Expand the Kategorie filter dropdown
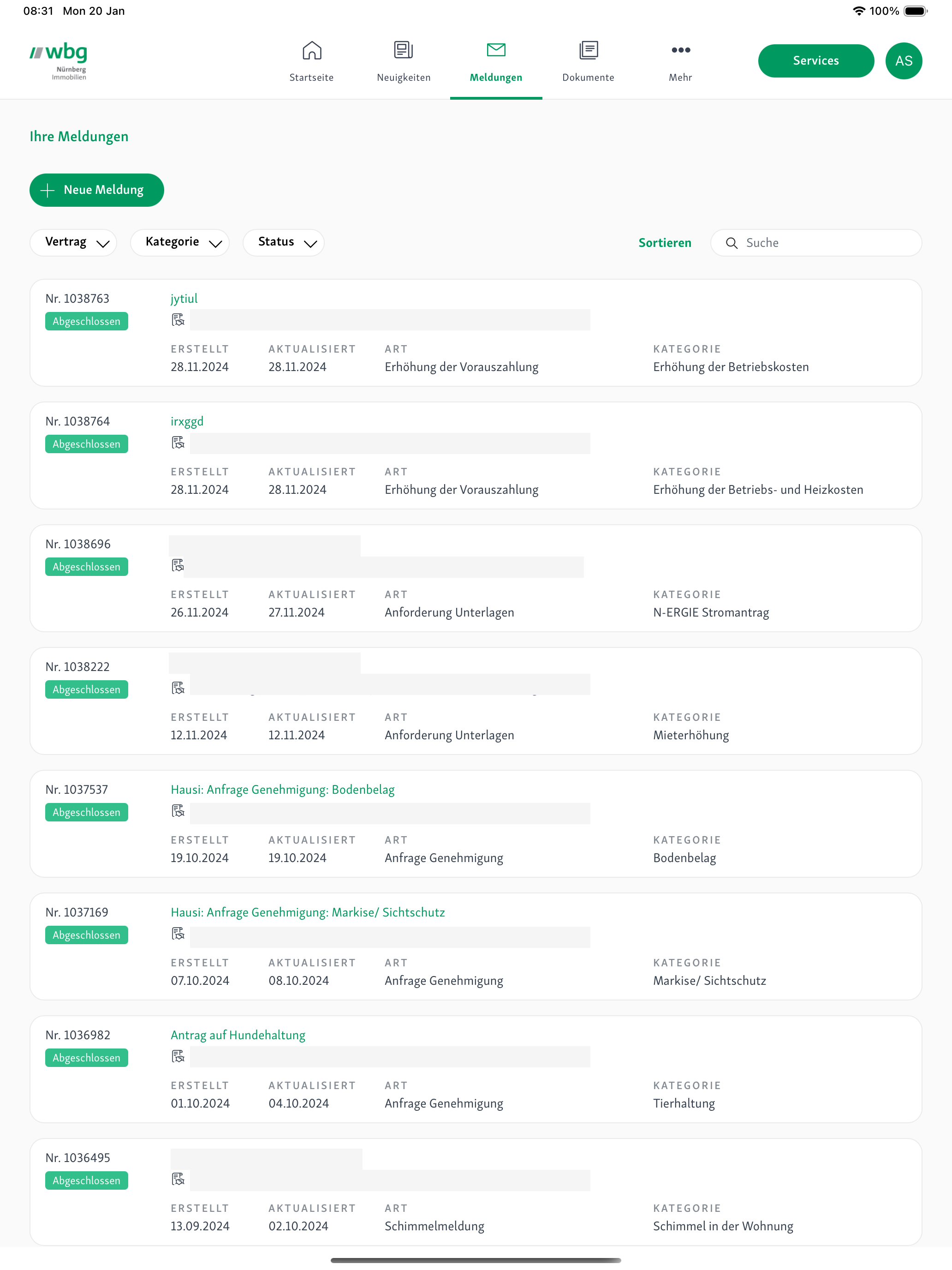This screenshot has width=952, height=1270. click(179, 242)
